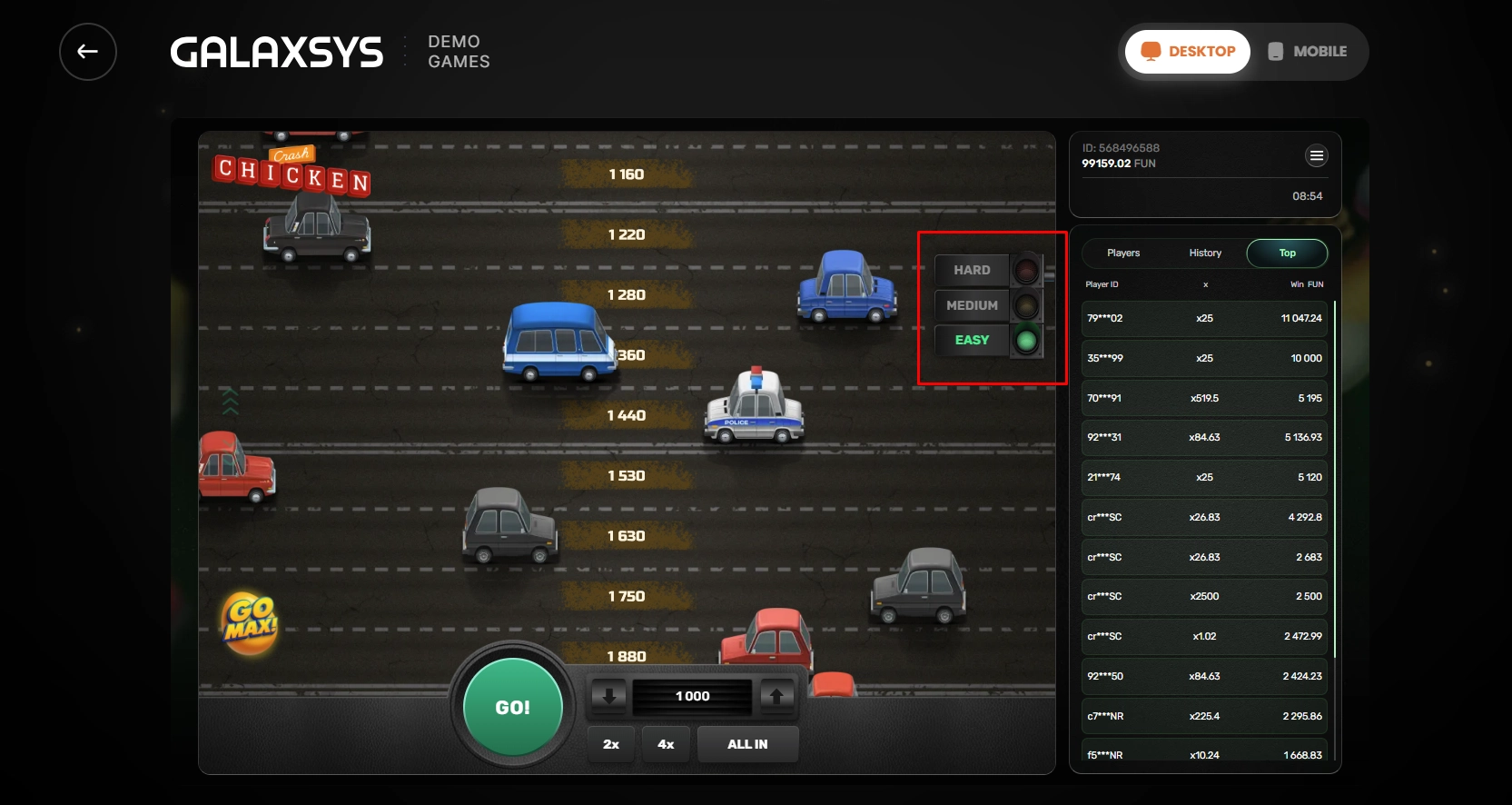The image size is (1512, 805).
Task: Select MEDIUM difficulty
Action: 972,305
